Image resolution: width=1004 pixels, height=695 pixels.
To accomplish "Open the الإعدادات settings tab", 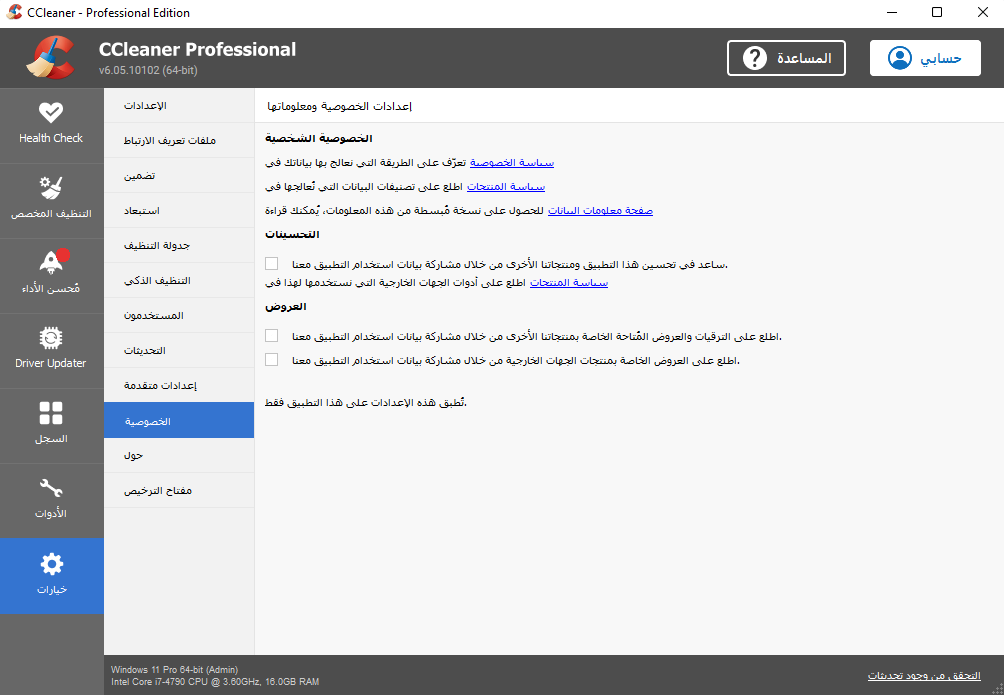I will [179, 106].
